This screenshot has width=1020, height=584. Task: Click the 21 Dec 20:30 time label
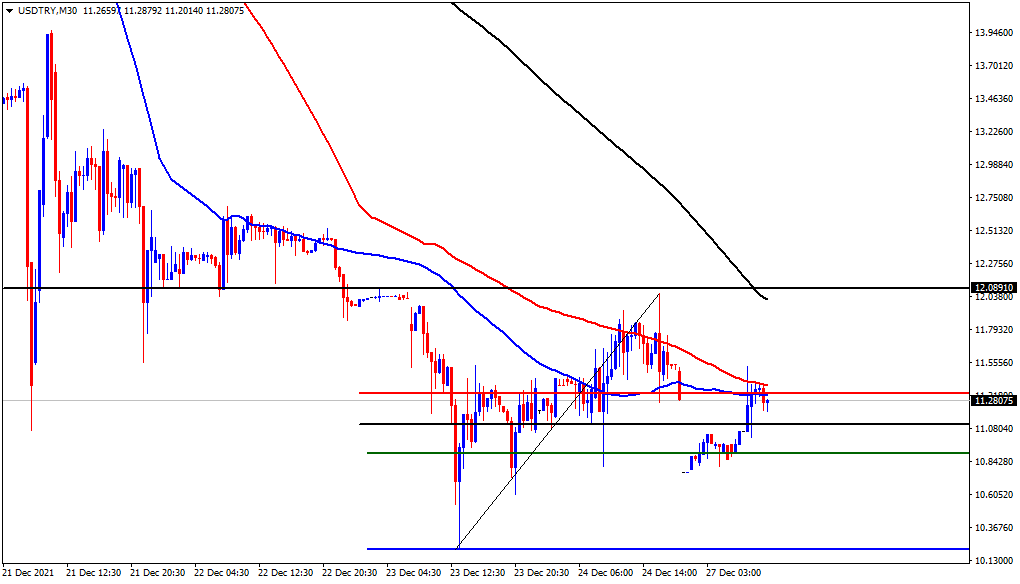click(158, 573)
